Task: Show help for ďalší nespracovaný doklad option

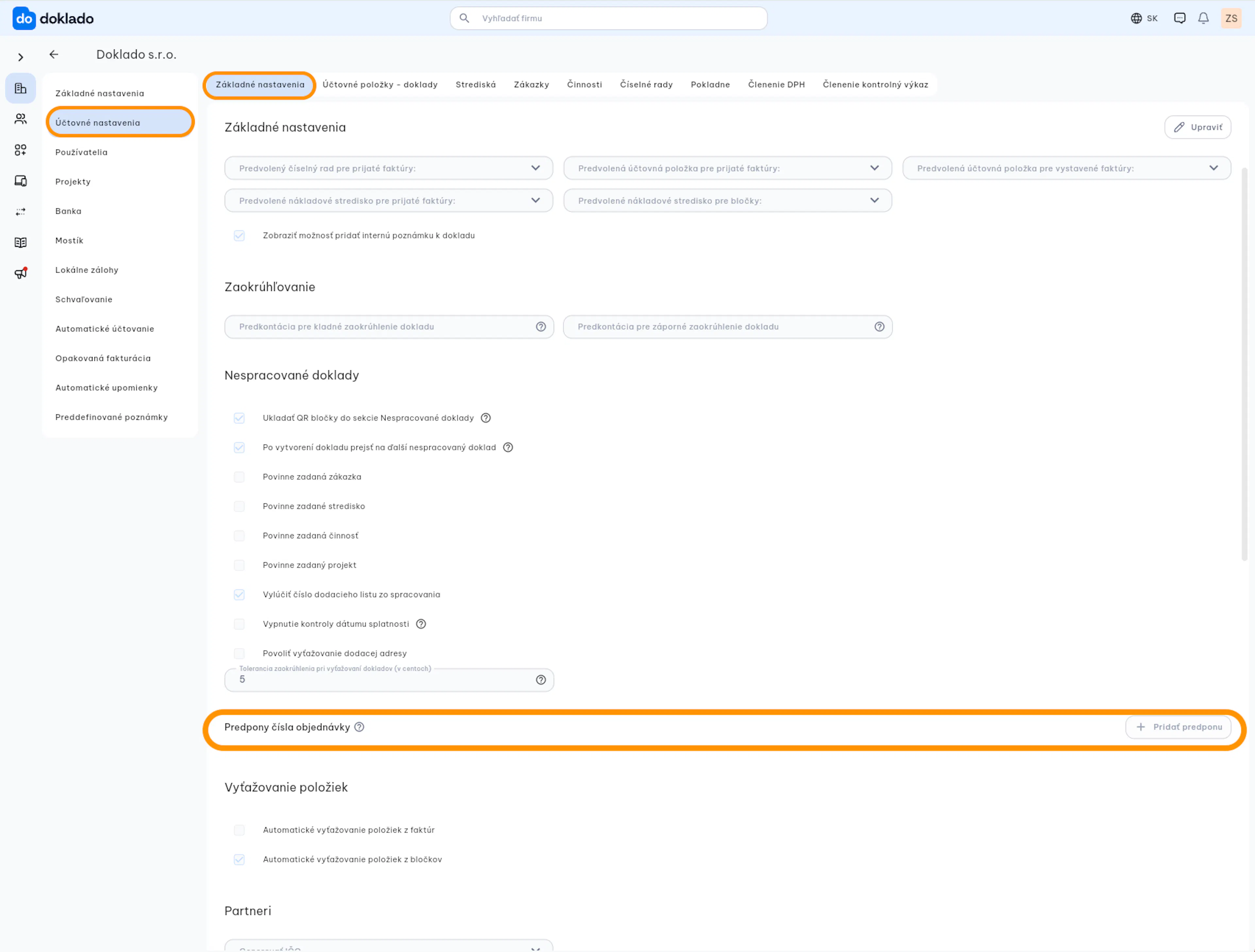Action: (508, 447)
